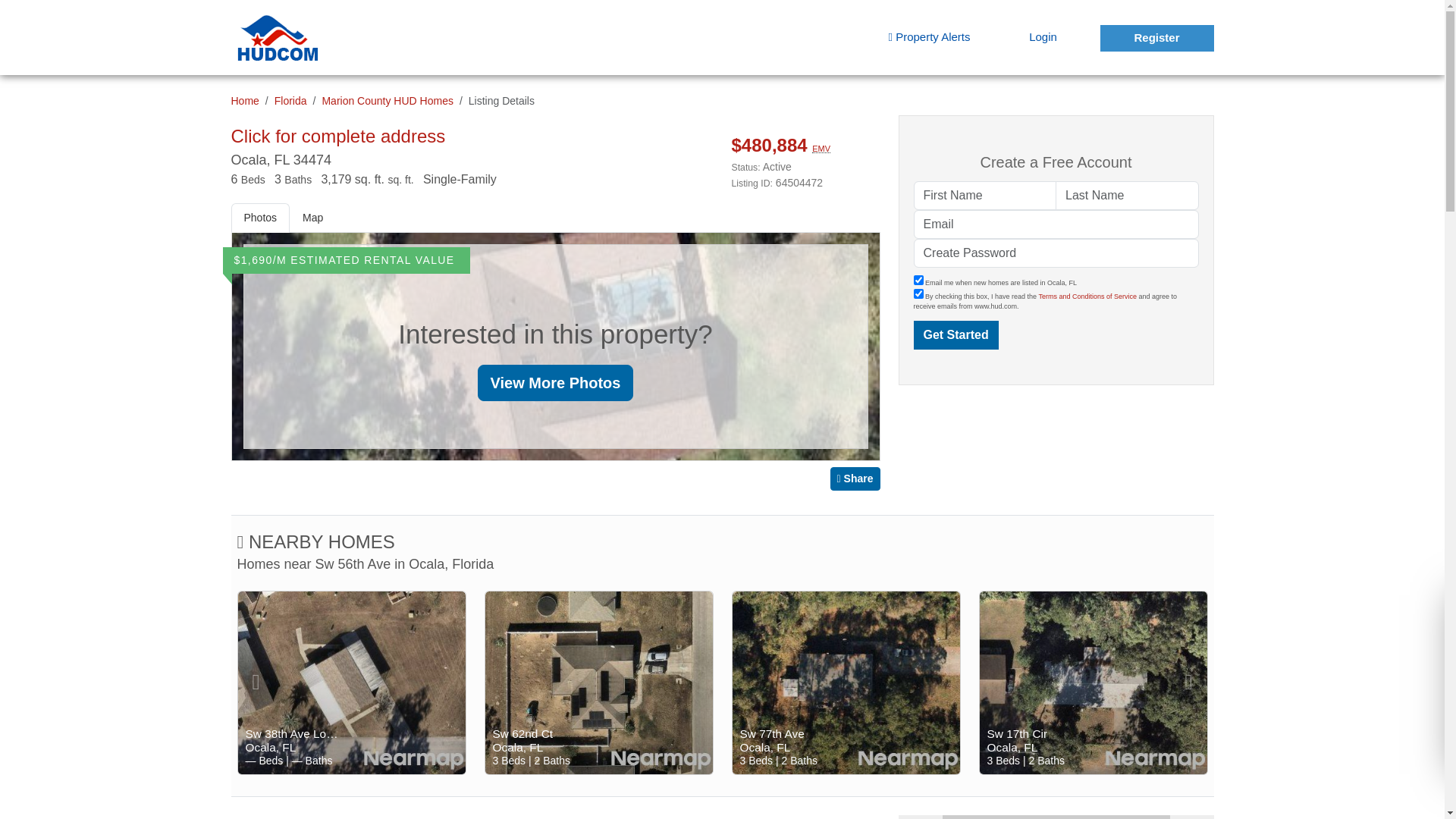Focus the Create Password field
Screen dimensions: 1456x819
pos(1056,253)
